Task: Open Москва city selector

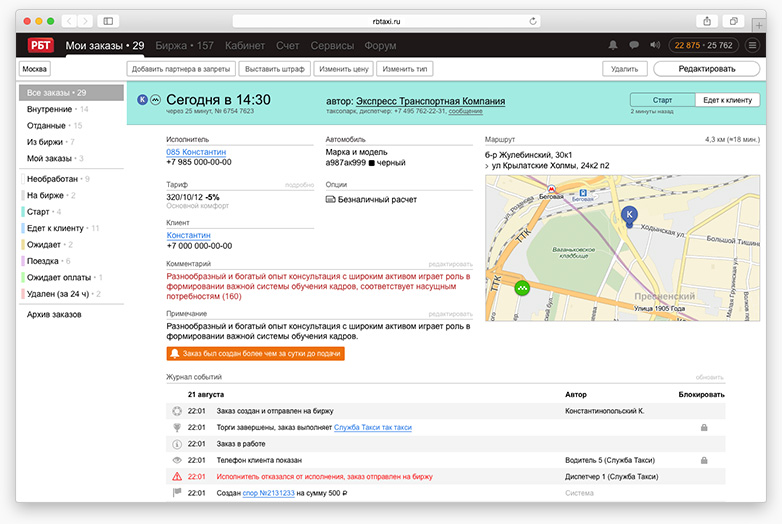Action: (x=34, y=69)
